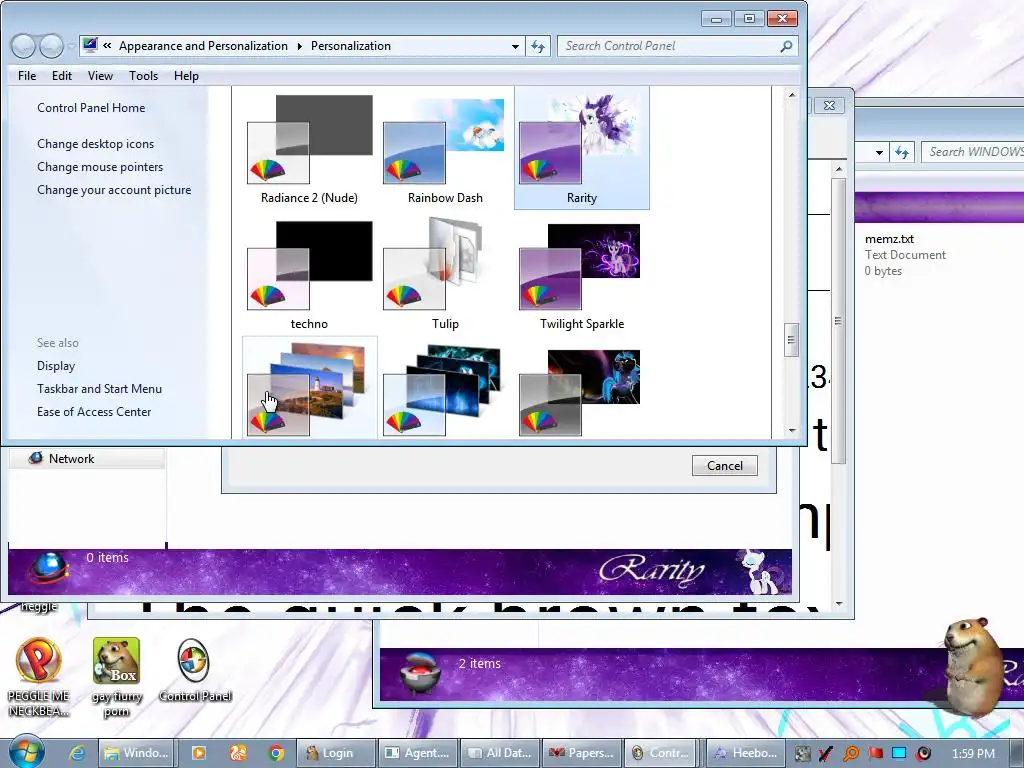Open Taskbar and Start Menu link
Image resolution: width=1024 pixels, height=768 pixels.
click(x=99, y=389)
